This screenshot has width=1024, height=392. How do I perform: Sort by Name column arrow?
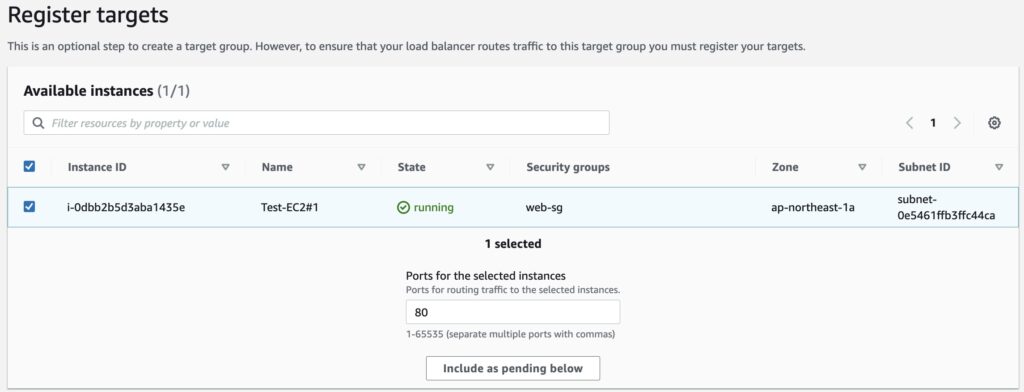pyautogui.click(x=361, y=167)
